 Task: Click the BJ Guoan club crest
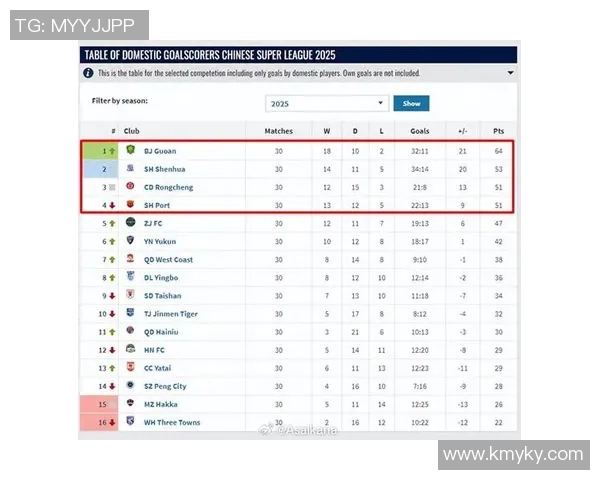coord(130,150)
